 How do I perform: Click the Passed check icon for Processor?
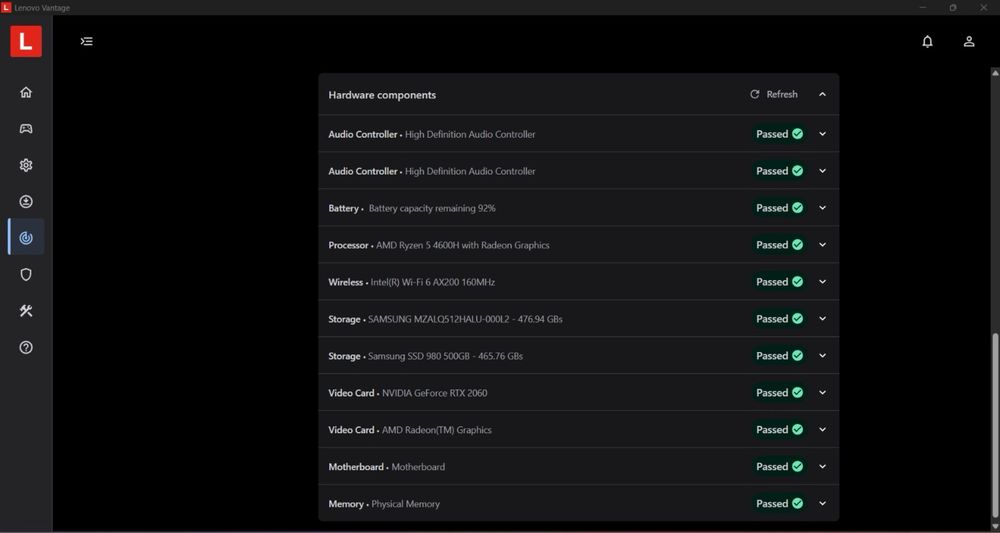[797, 245]
